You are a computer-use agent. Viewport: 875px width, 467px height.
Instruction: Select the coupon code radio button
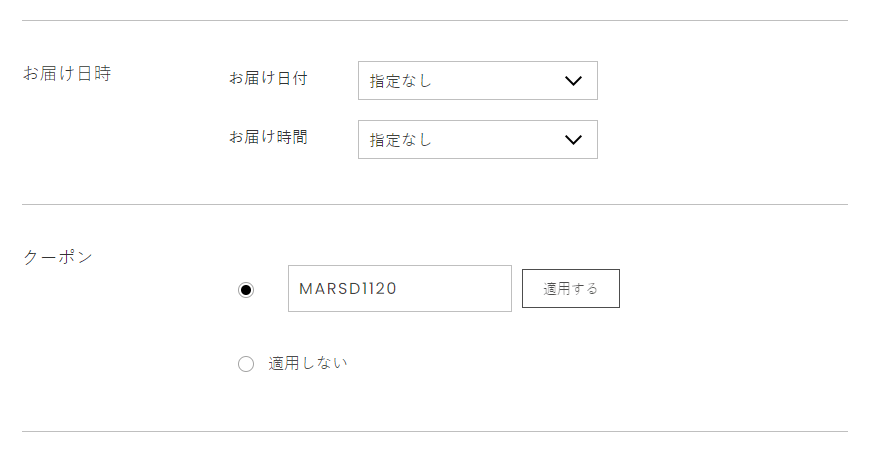coord(246,290)
